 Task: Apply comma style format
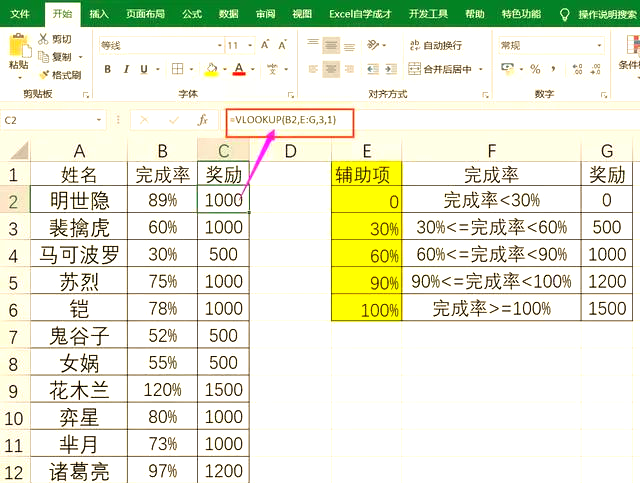click(553, 69)
